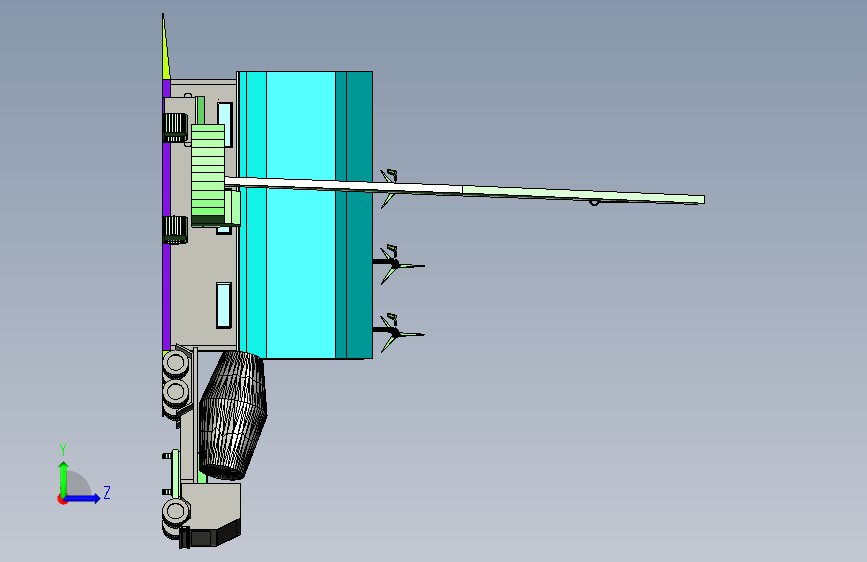This screenshot has width=867, height=562.
Task: Select the truck's topmost rear wheel
Action: click(176, 363)
